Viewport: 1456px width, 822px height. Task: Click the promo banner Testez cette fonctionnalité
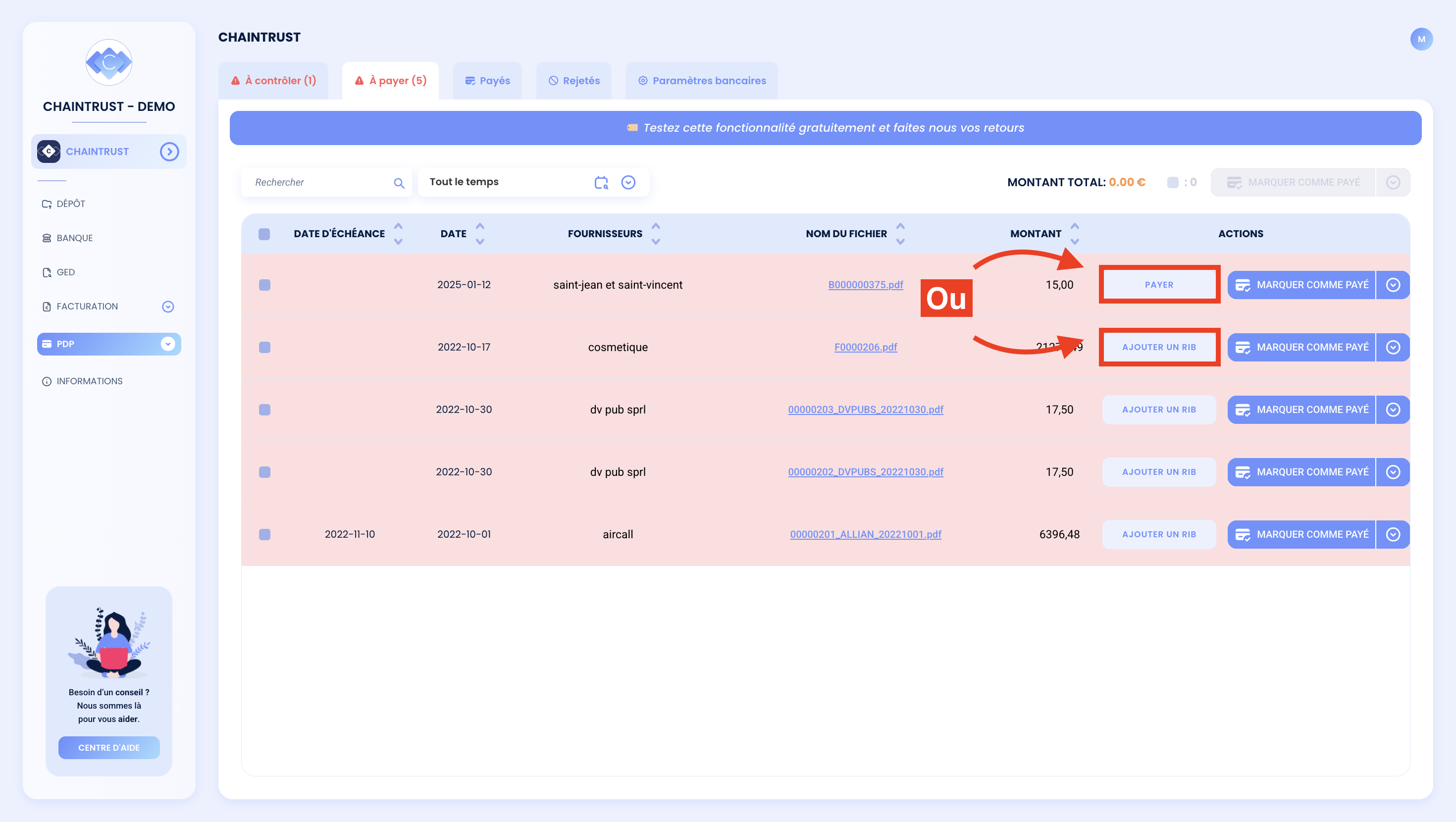point(825,128)
